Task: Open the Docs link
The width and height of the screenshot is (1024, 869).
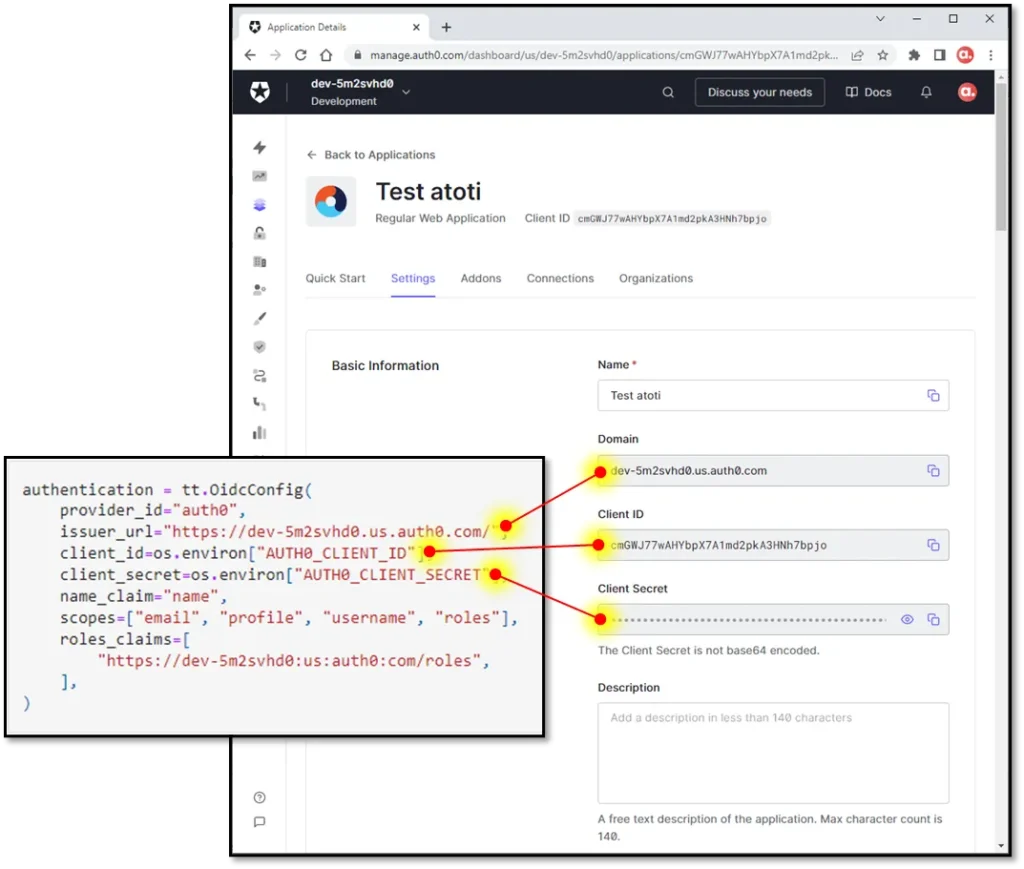Action: 869,92
